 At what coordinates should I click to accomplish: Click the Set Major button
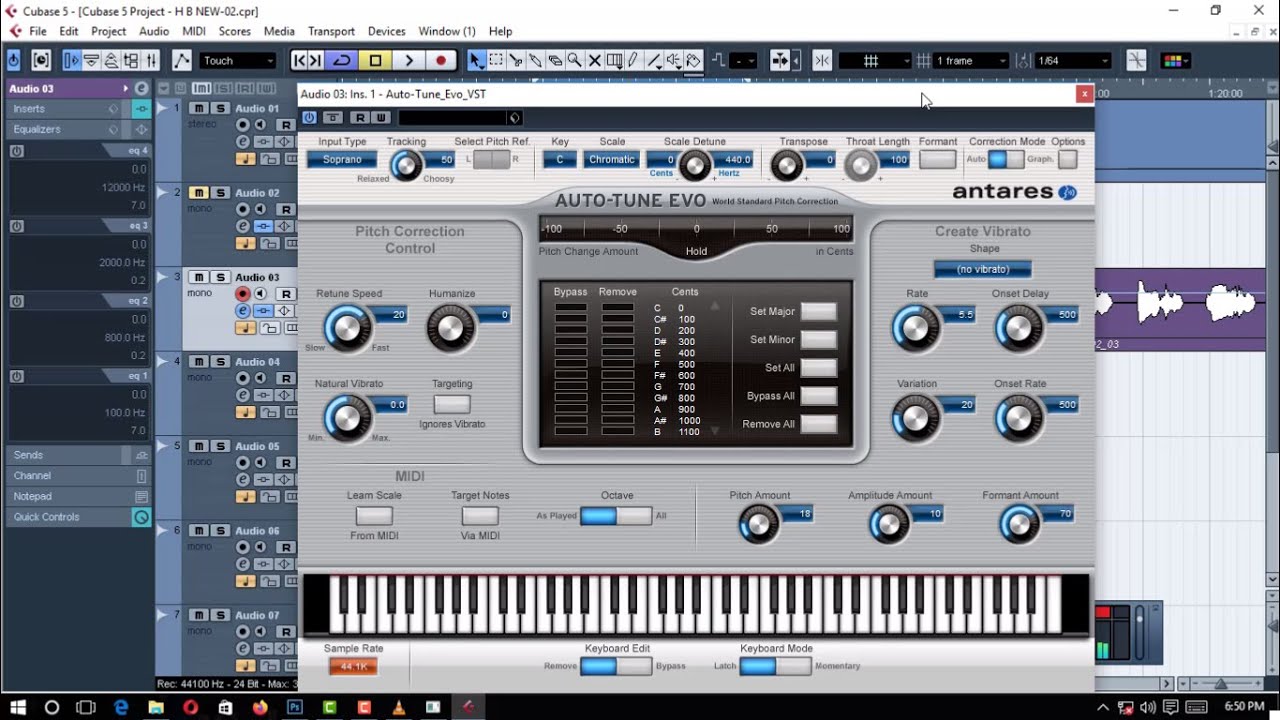pos(818,311)
